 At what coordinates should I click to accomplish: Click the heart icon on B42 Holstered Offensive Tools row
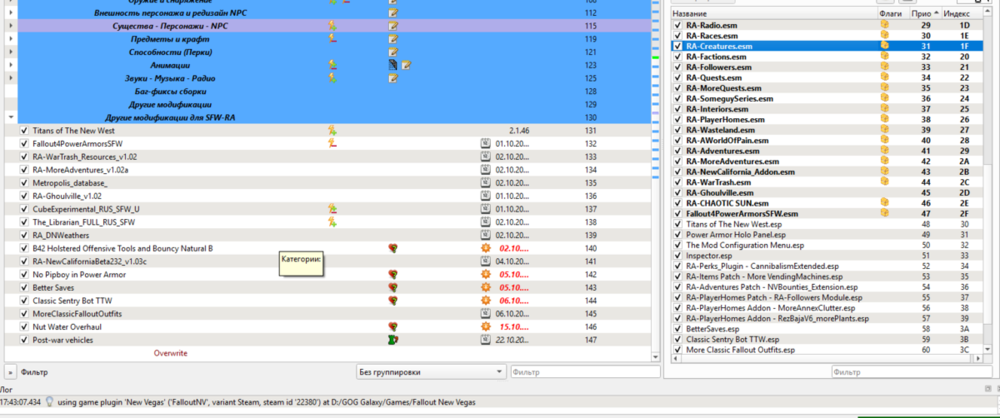coord(393,248)
